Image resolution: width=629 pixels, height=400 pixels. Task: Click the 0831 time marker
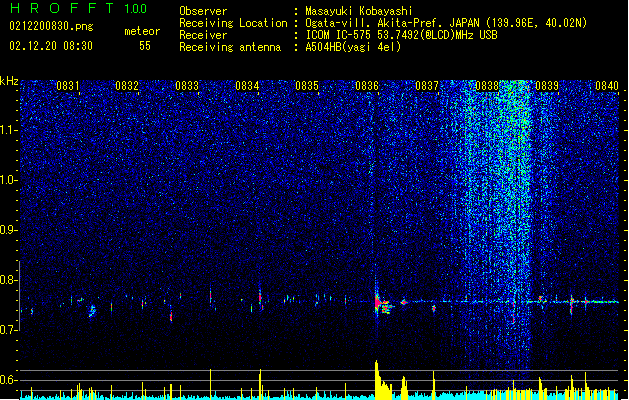pos(67,86)
